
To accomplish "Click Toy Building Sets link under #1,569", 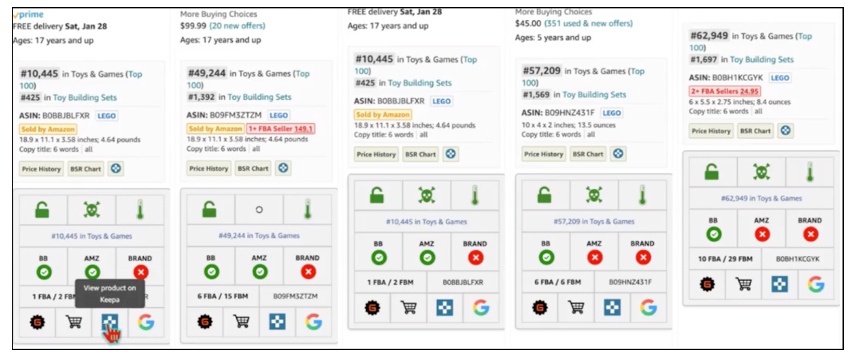I will (x=594, y=94).
